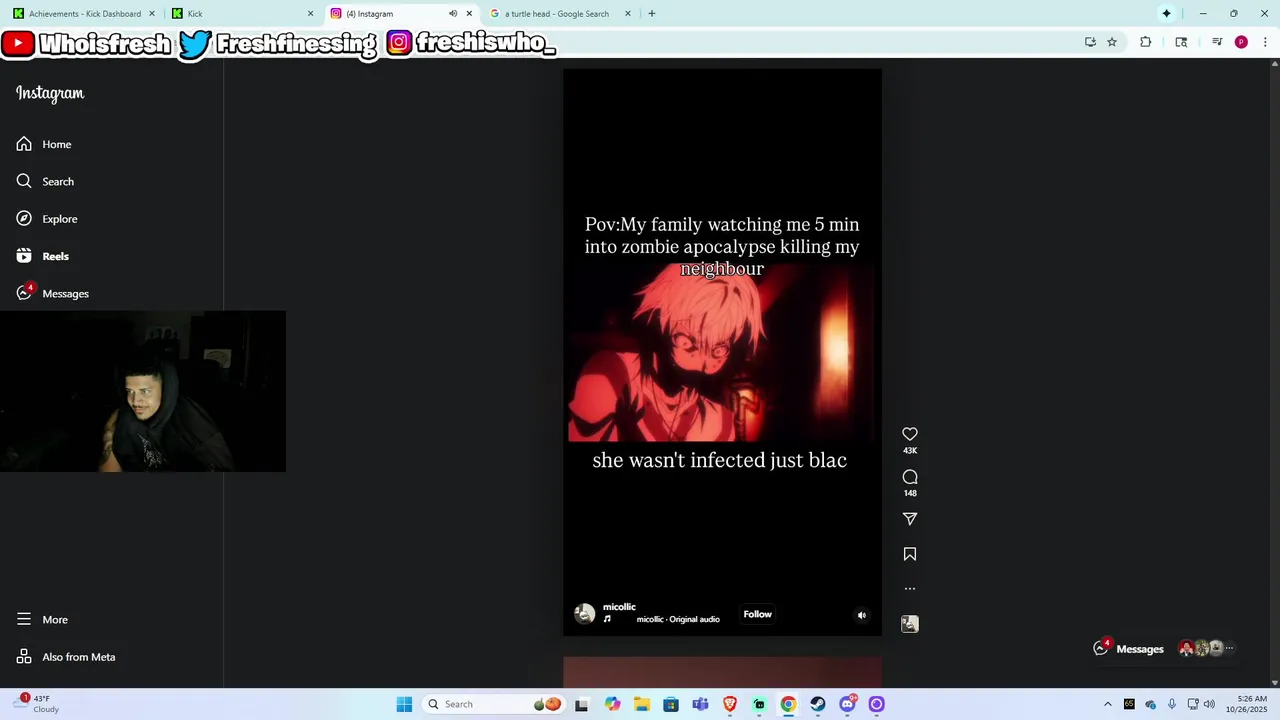Open the micollic username link
This screenshot has height=720, width=1280.
tap(619, 607)
